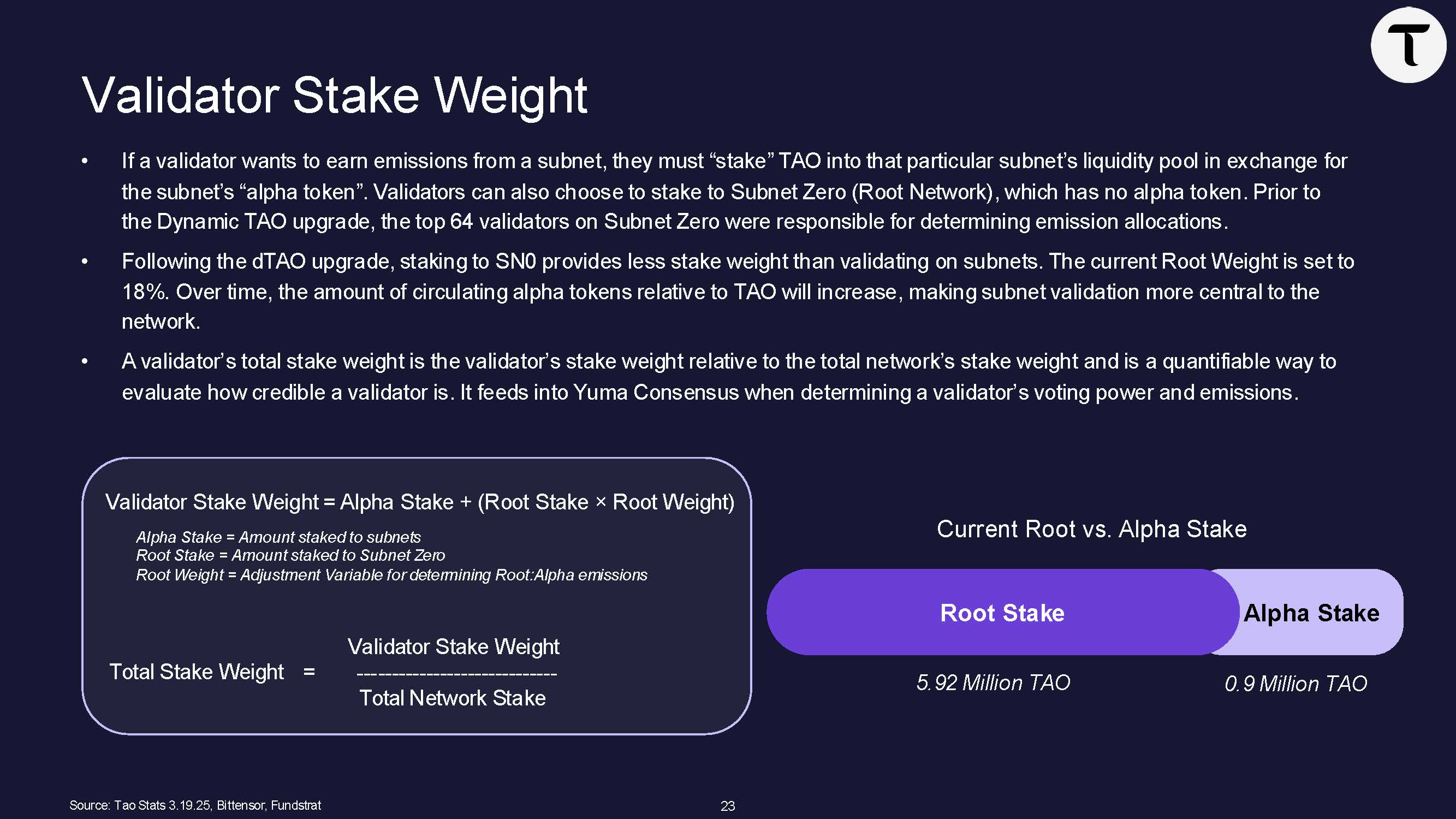Click the purple Root Stake bar
This screenshot has height=819, width=1456.
click(1002, 613)
